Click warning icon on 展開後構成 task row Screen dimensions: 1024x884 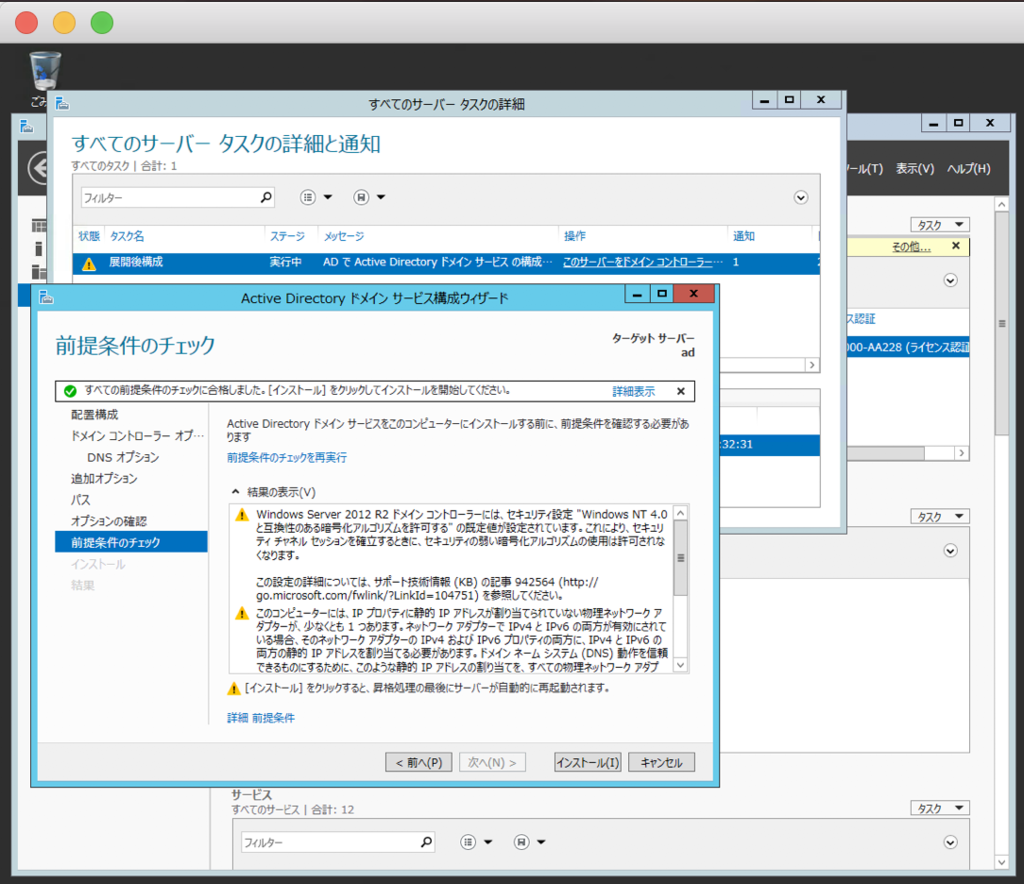click(x=89, y=263)
